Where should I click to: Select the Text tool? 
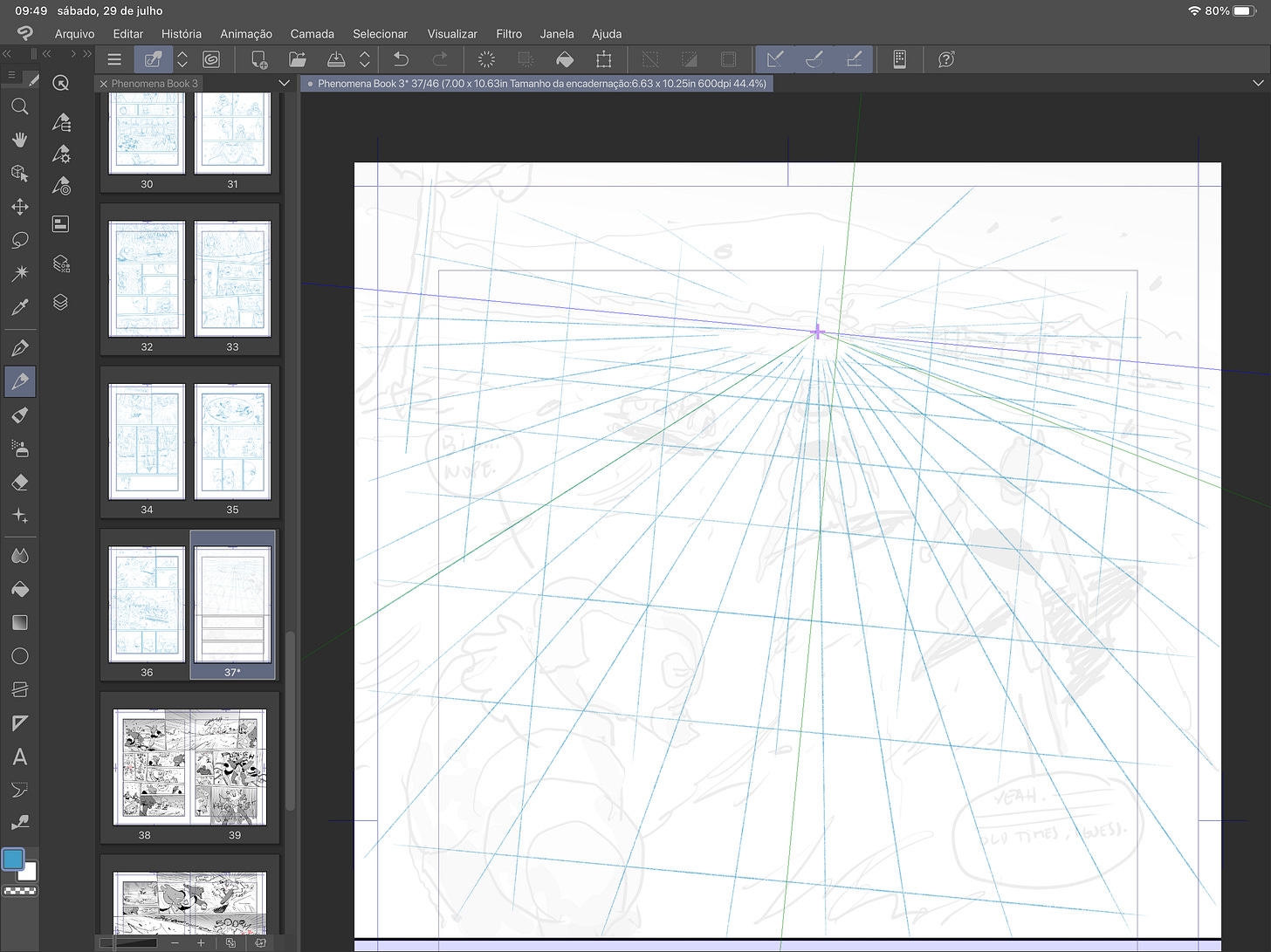coord(19,757)
